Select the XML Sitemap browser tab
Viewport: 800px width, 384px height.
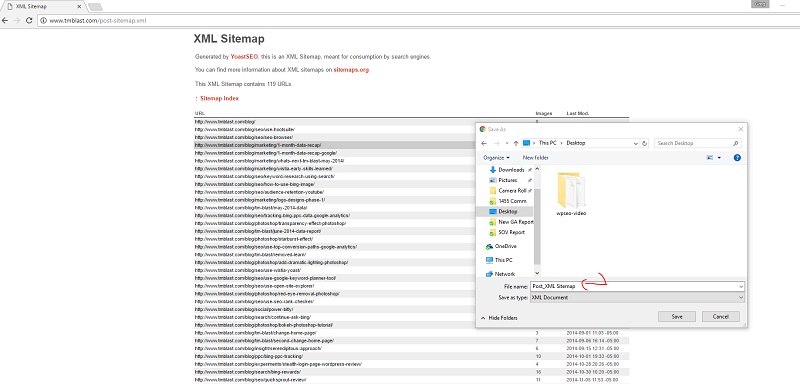(x=43, y=7)
